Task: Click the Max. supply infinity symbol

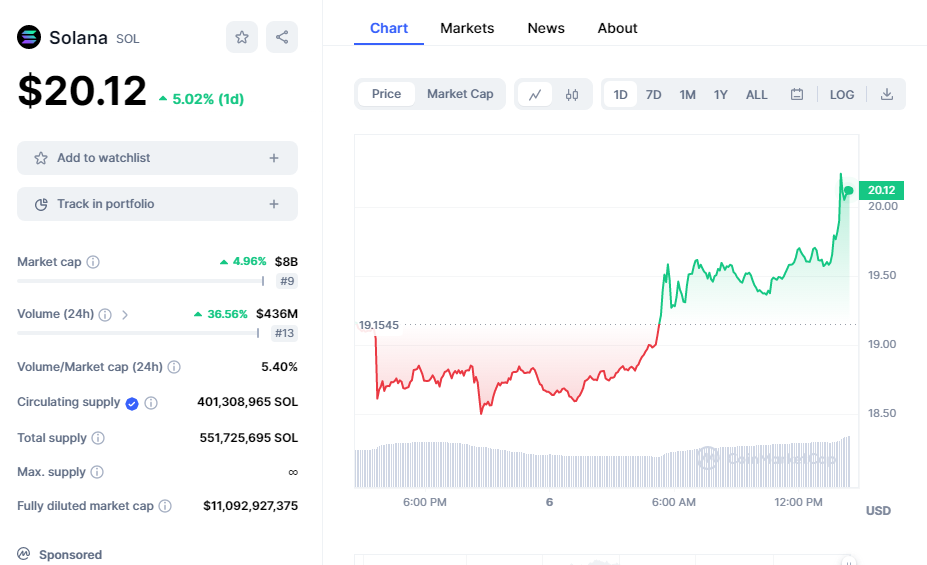Action: [293, 472]
